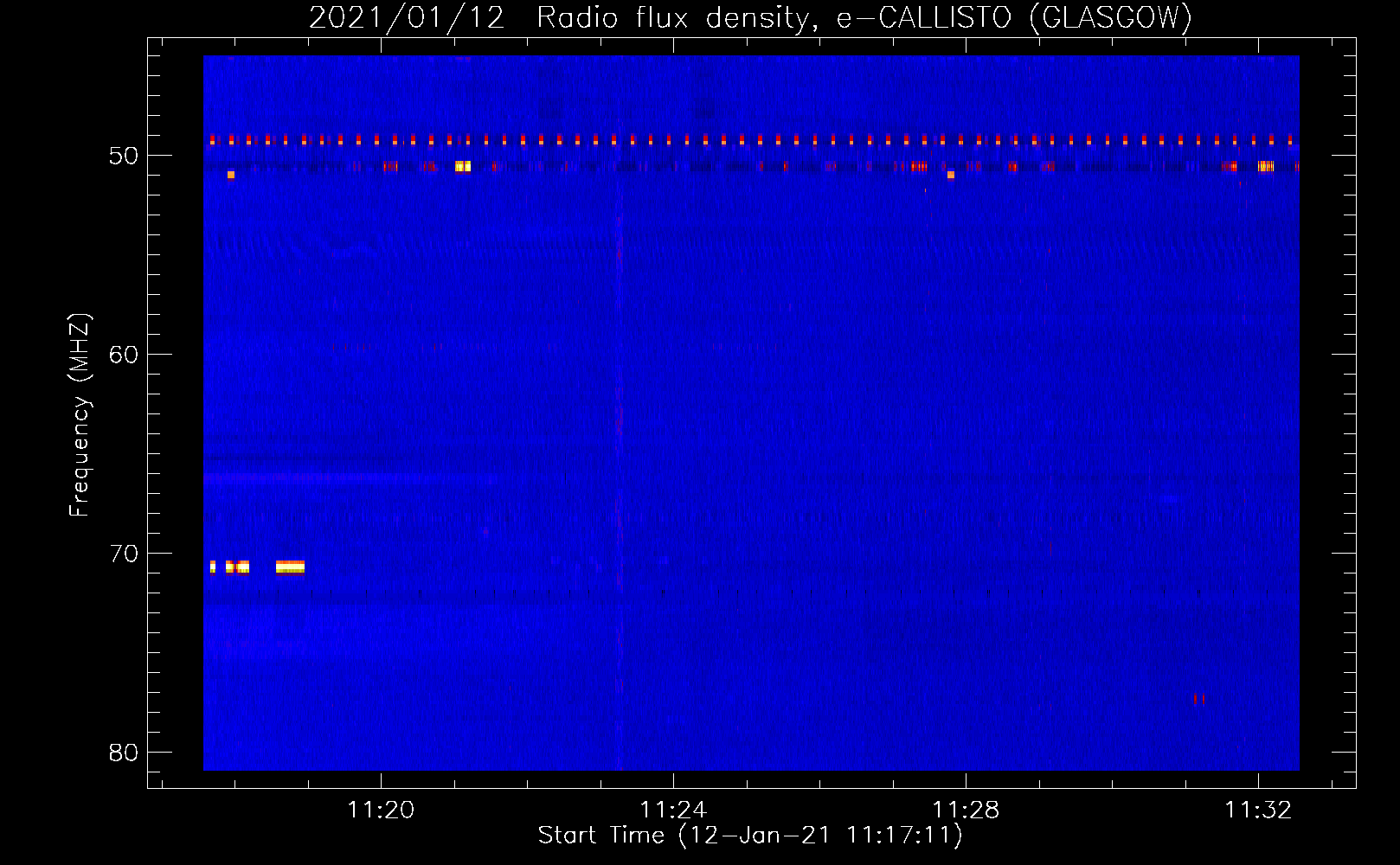1400x865 pixels.
Task: Click the 'Frequency (MHZ)' axis label
Action: coord(79,415)
